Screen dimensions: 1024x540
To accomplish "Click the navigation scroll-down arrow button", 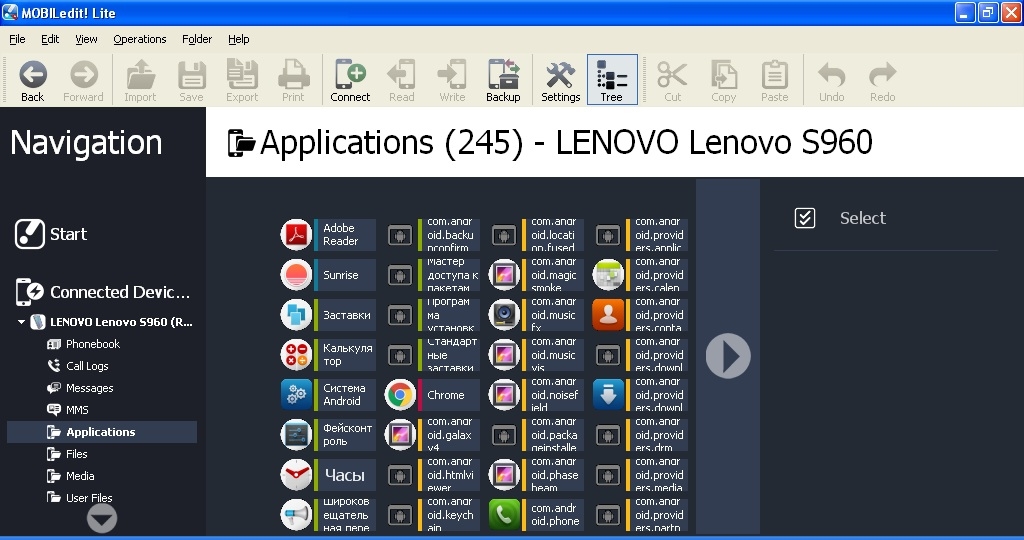I will 102,519.
